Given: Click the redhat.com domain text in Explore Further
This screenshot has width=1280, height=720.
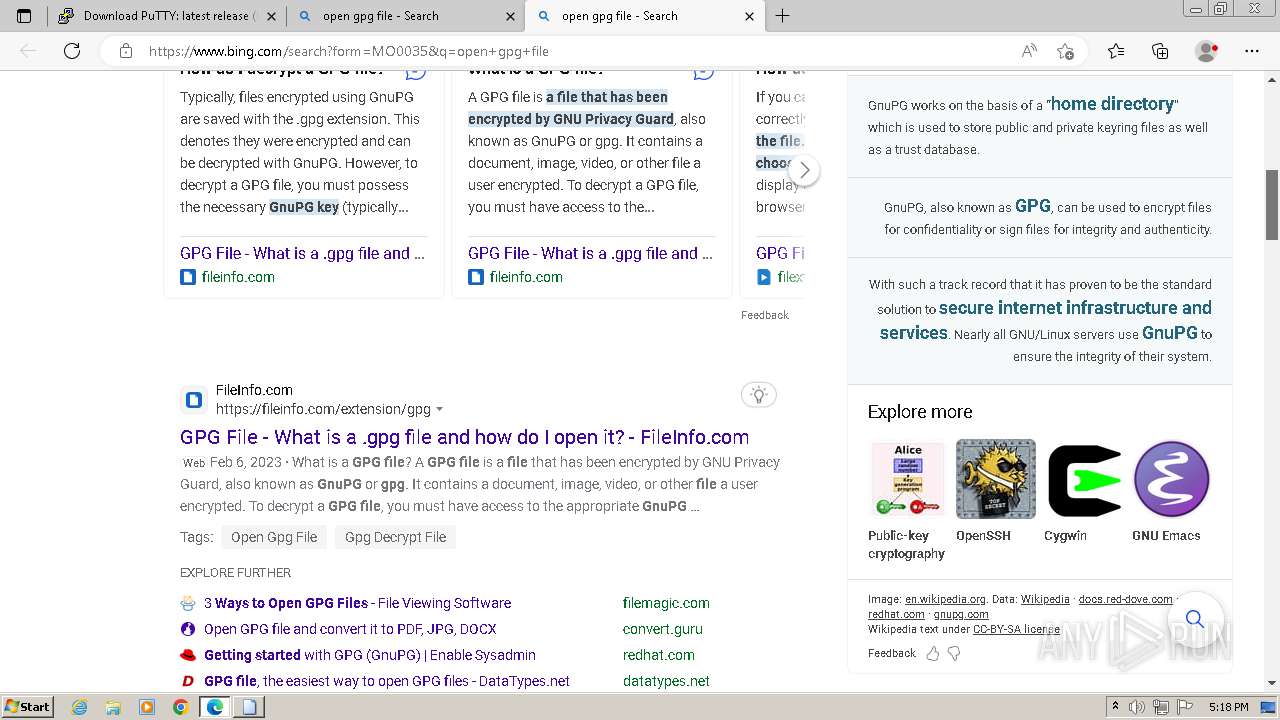Looking at the screenshot, I should click(658, 655).
